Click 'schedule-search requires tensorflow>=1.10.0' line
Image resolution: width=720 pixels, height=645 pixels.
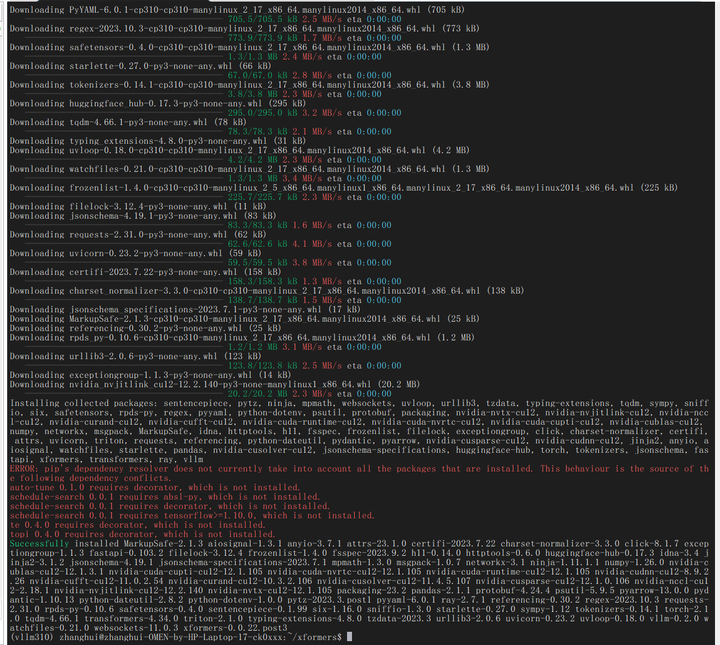click(x=192, y=516)
